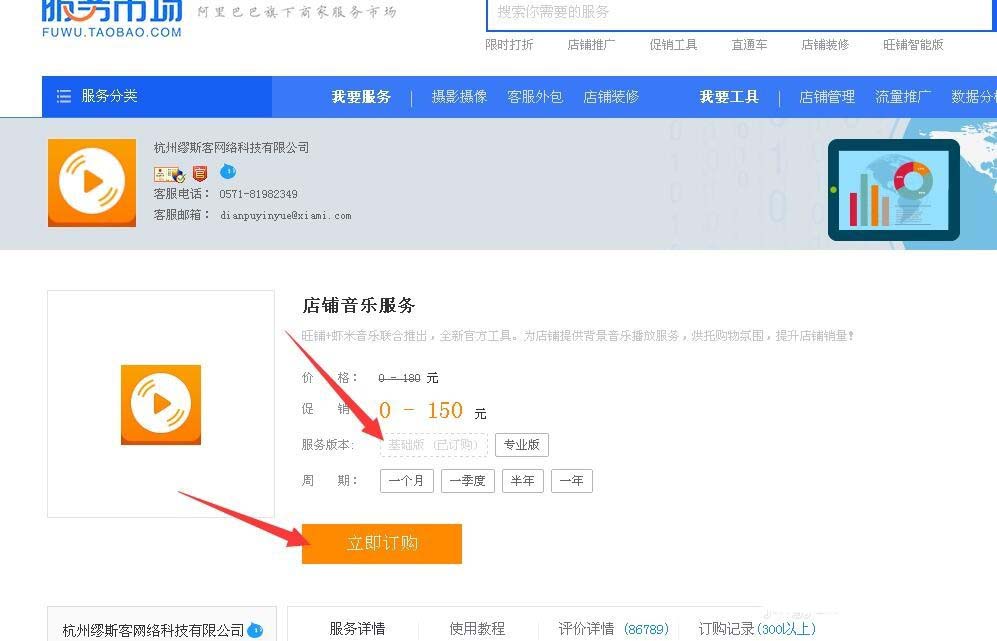Click the 立即订购 order button

tap(382, 544)
